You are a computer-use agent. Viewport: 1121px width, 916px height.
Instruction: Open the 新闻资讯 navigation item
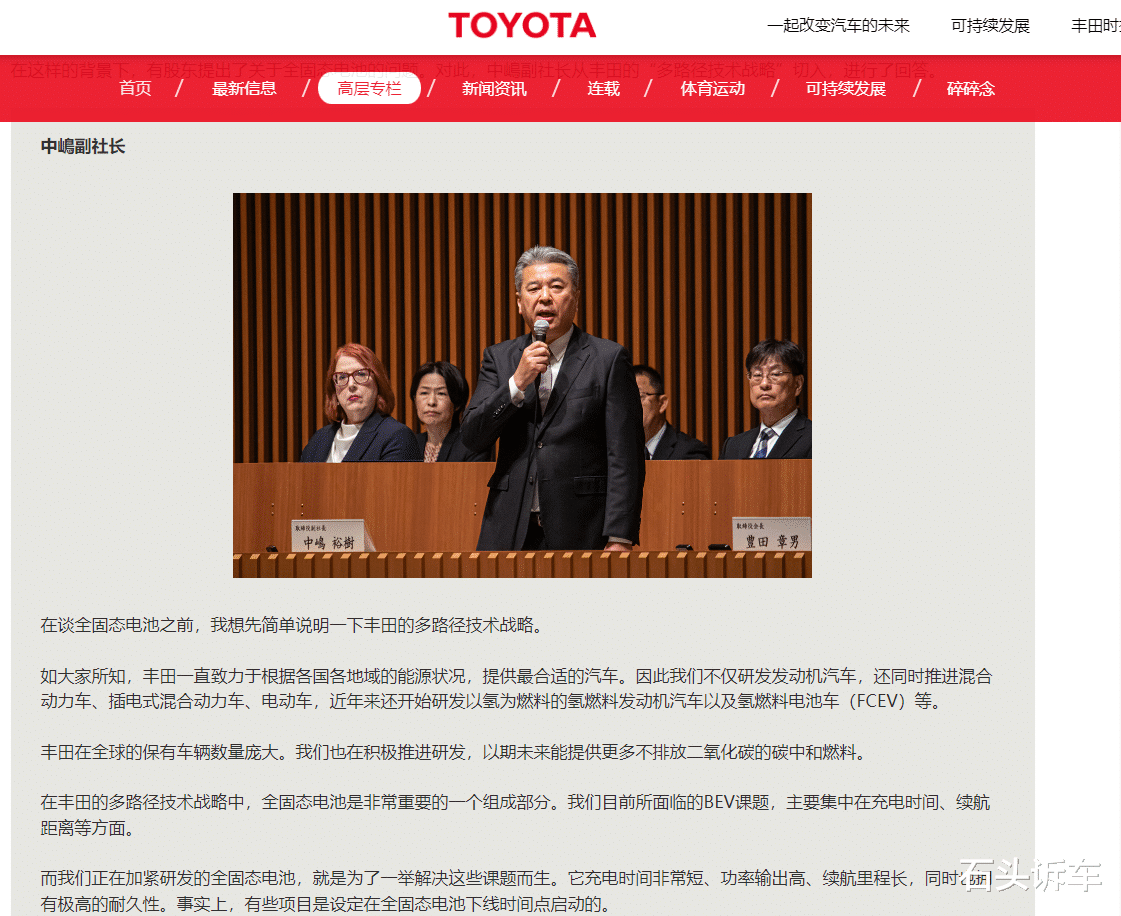(494, 89)
